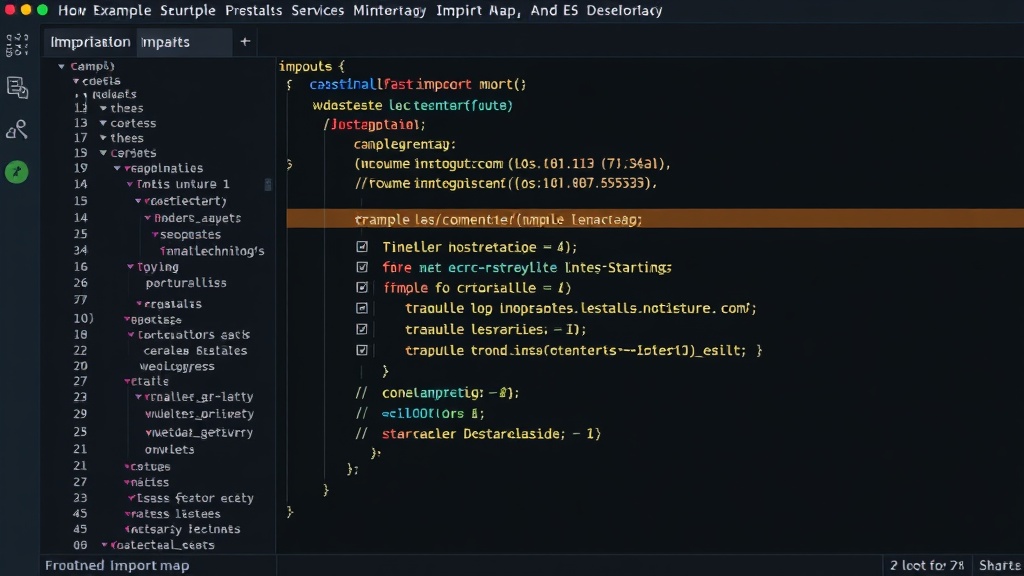Collapse thees node on row 13
Screen dimensions: 1024x576
(x=103, y=108)
